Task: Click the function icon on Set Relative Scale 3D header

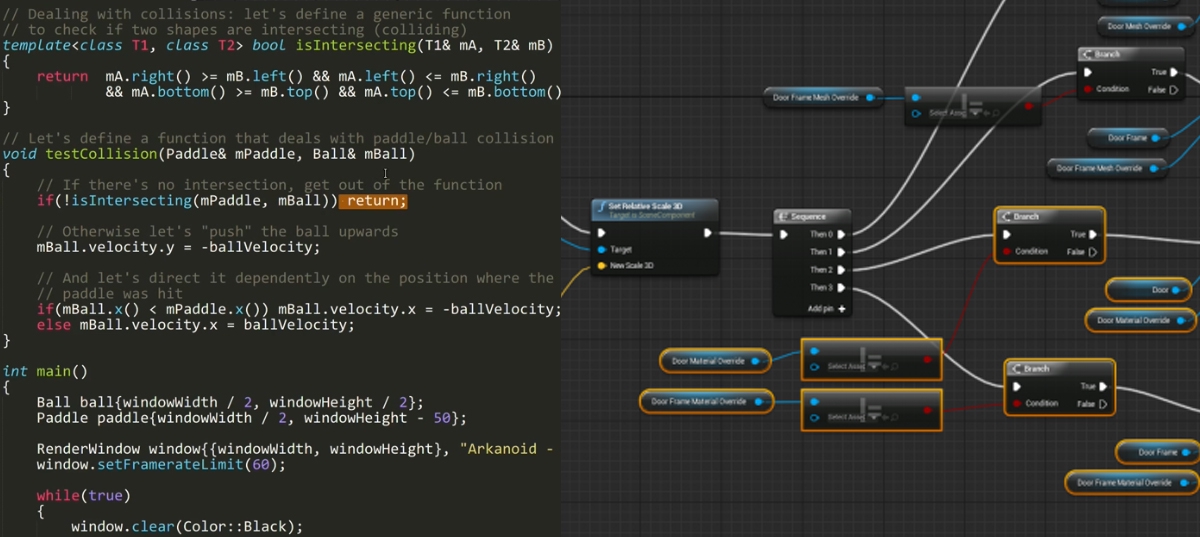Action: [x=601, y=207]
